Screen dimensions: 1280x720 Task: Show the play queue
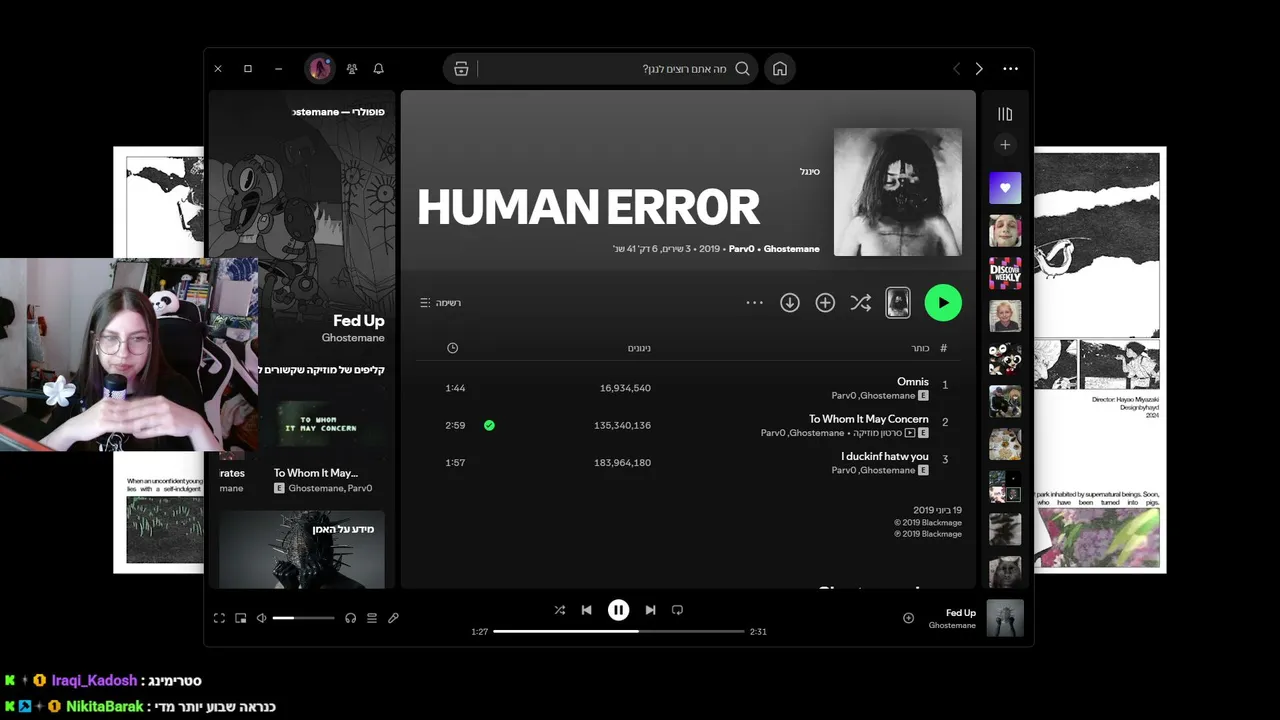pos(372,618)
